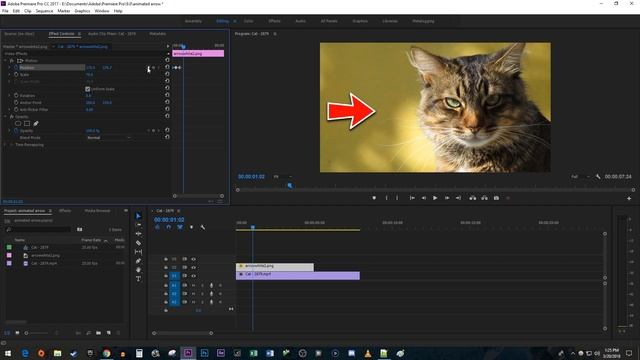
Task: Open Blend Mode dropdown
Action: tap(109, 138)
